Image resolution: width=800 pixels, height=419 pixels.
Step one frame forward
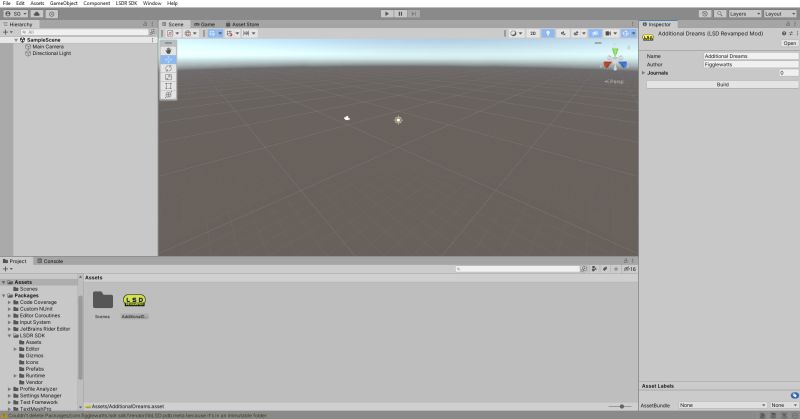pyautogui.click(x=414, y=14)
